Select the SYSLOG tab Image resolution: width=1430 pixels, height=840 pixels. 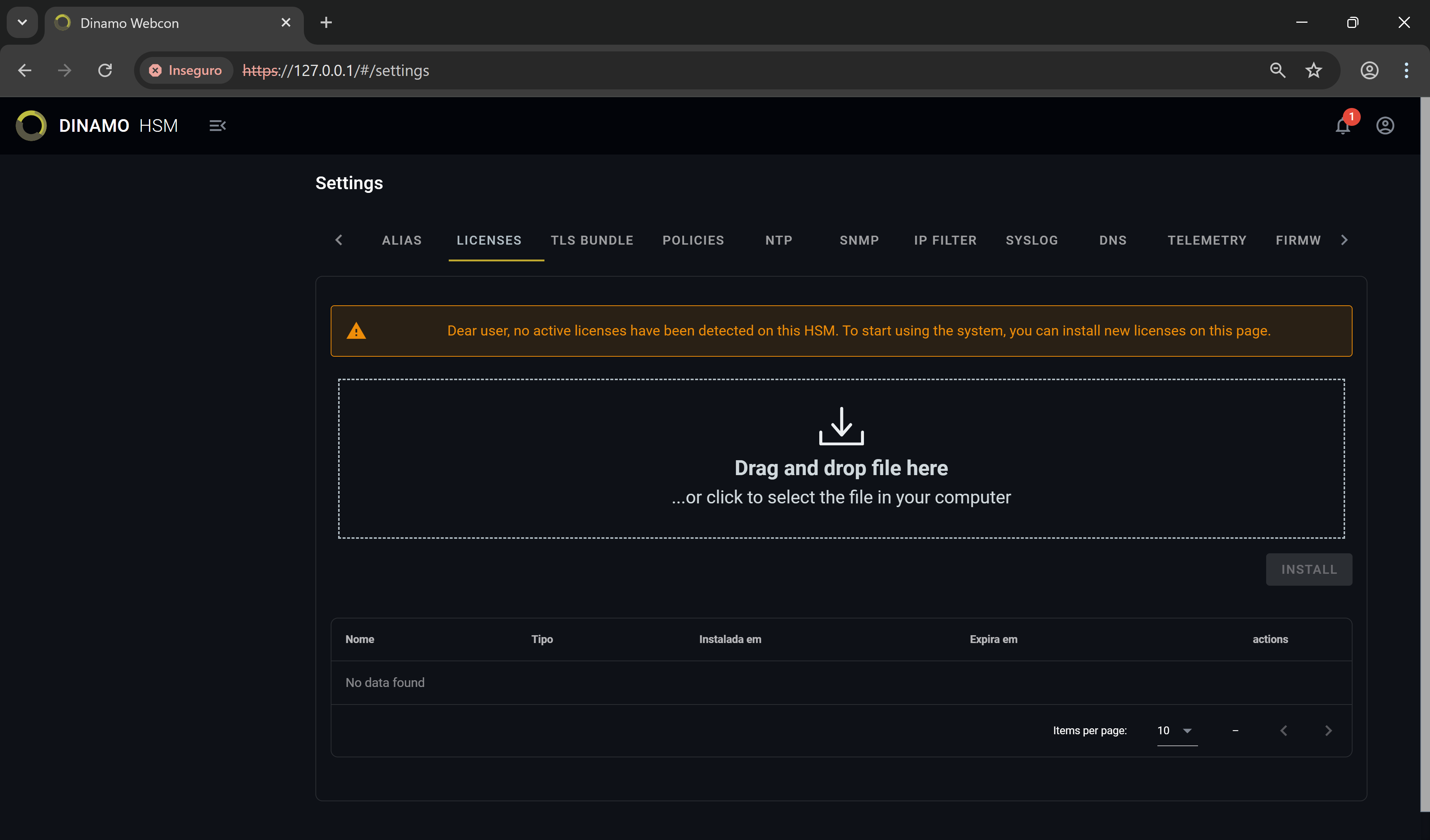click(x=1032, y=240)
